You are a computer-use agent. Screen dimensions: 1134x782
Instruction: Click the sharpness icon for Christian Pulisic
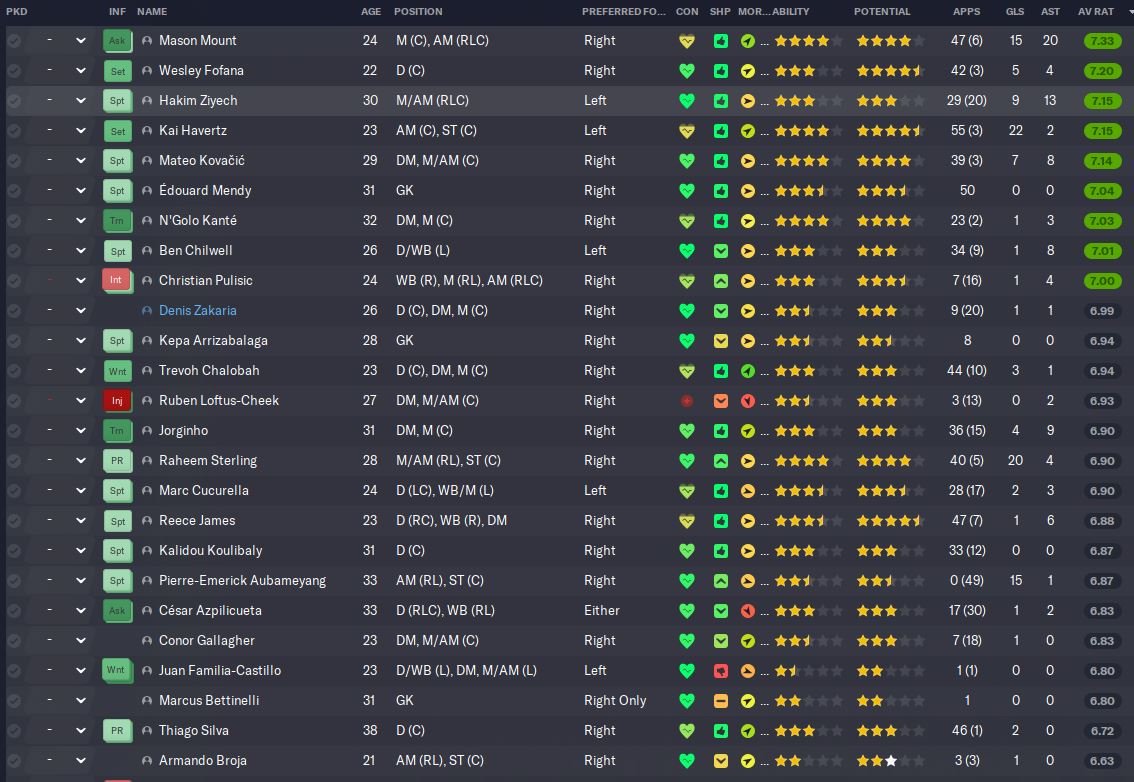point(721,281)
